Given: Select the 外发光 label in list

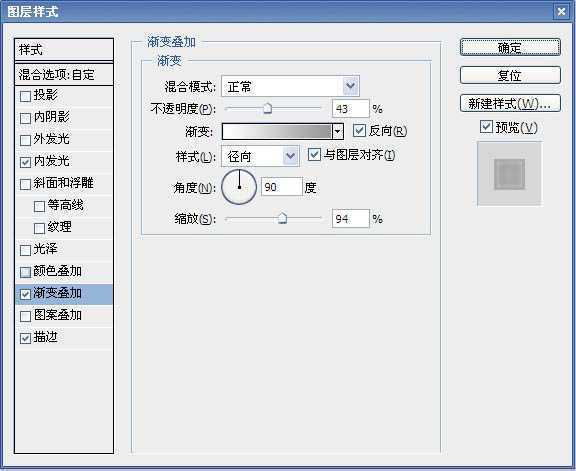Looking at the screenshot, I should (x=51, y=139).
